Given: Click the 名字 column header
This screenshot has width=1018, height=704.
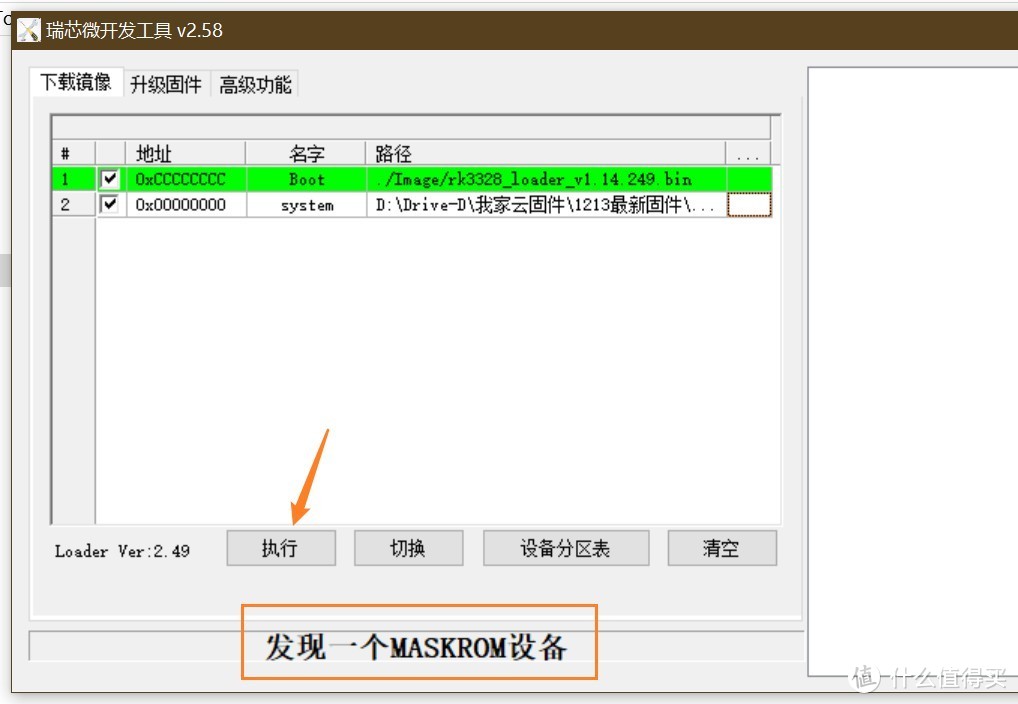Looking at the screenshot, I should click(306, 153).
